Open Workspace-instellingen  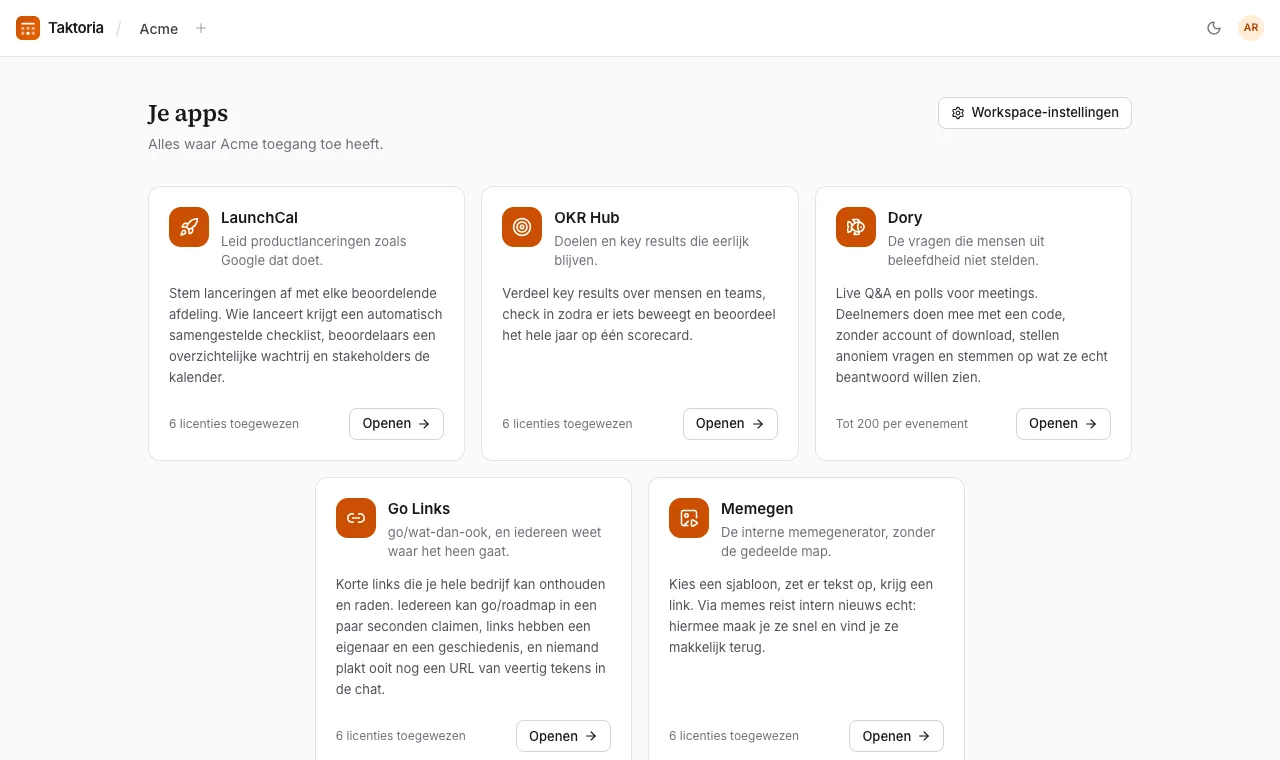point(1035,113)
